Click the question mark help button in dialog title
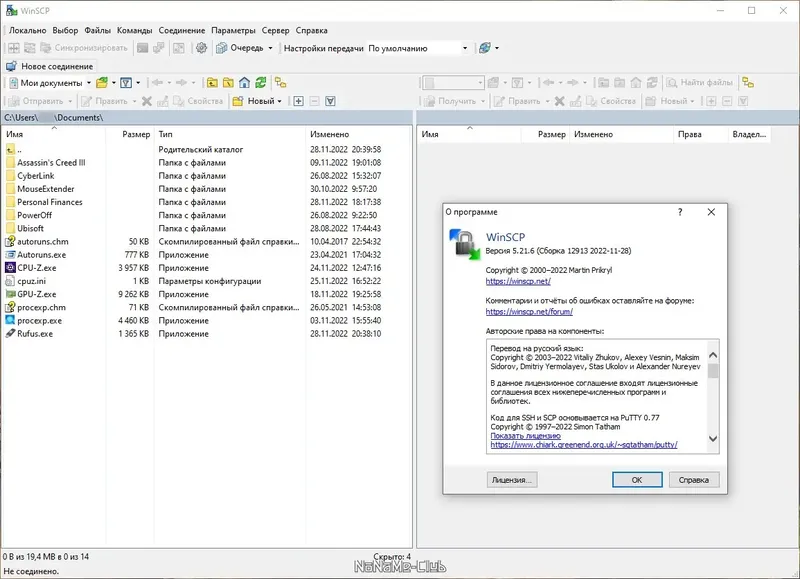800x579 pixels. (680, 212)
